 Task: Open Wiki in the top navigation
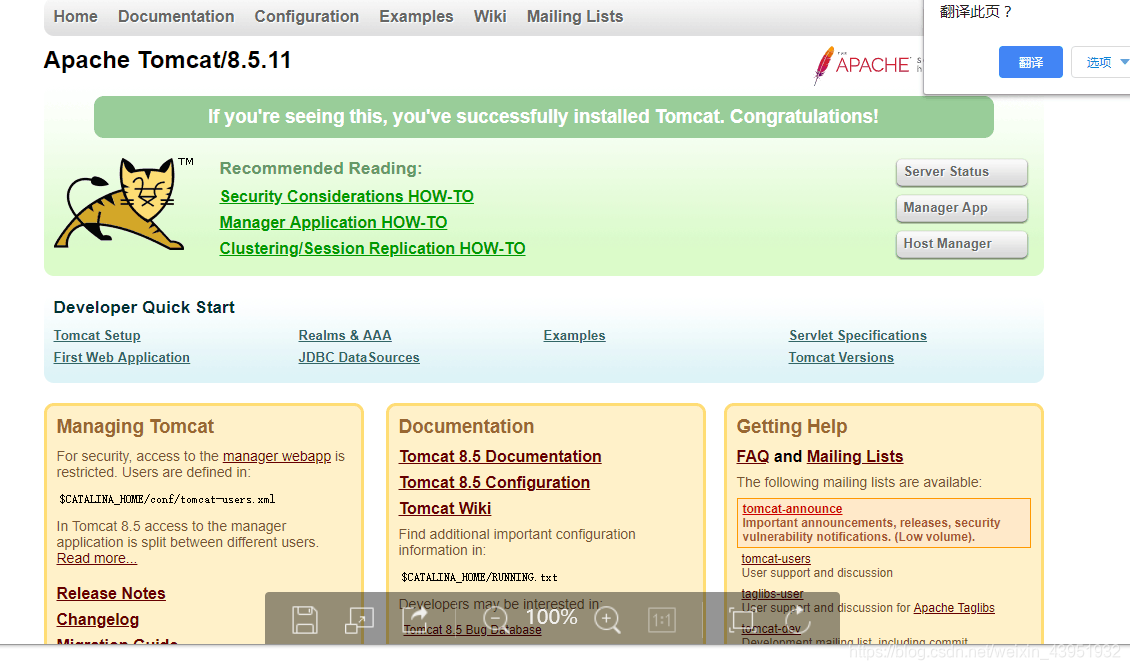click(x=490, y=17)
